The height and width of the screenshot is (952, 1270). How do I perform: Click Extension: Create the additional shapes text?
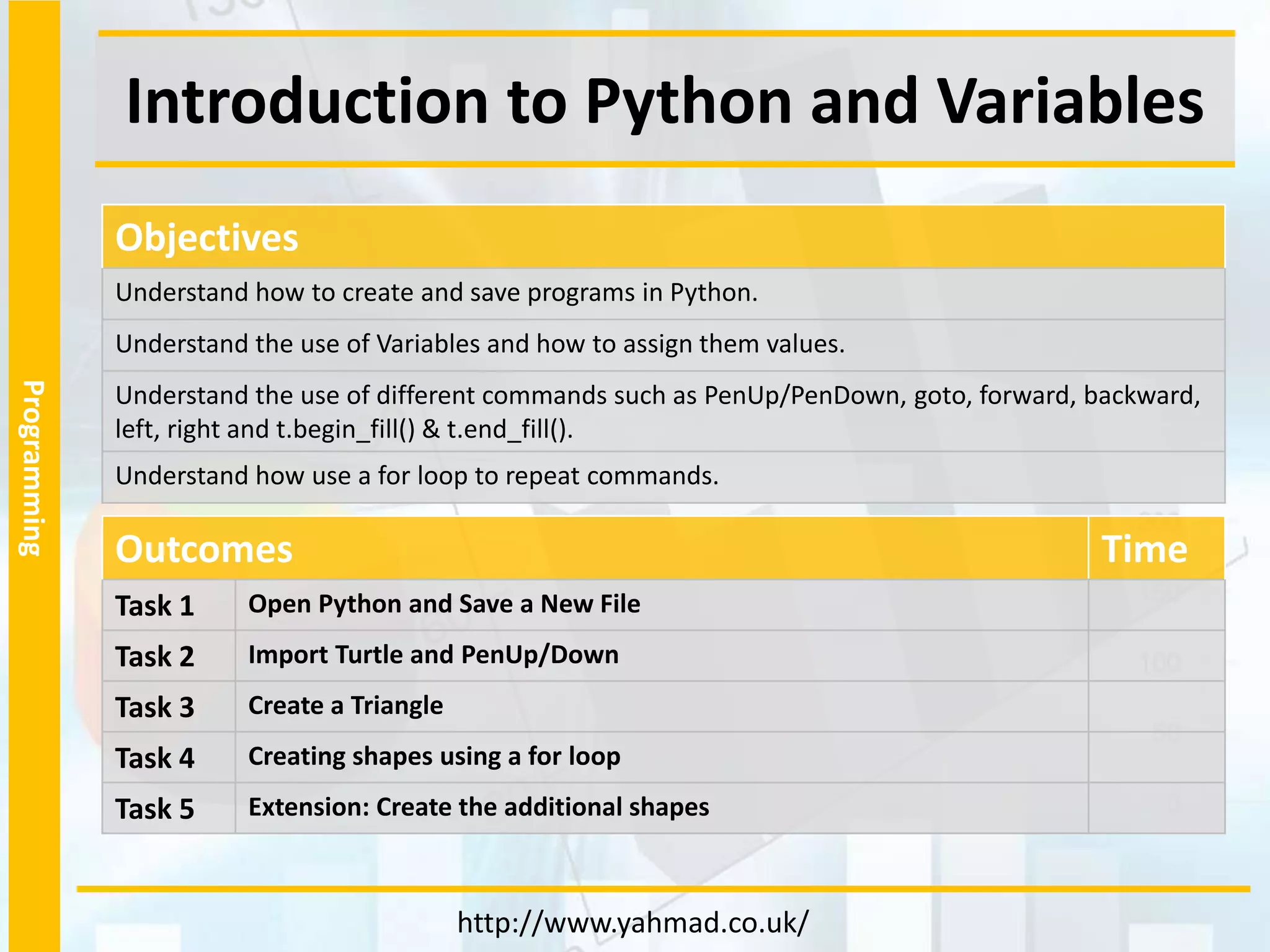[478, 808]
